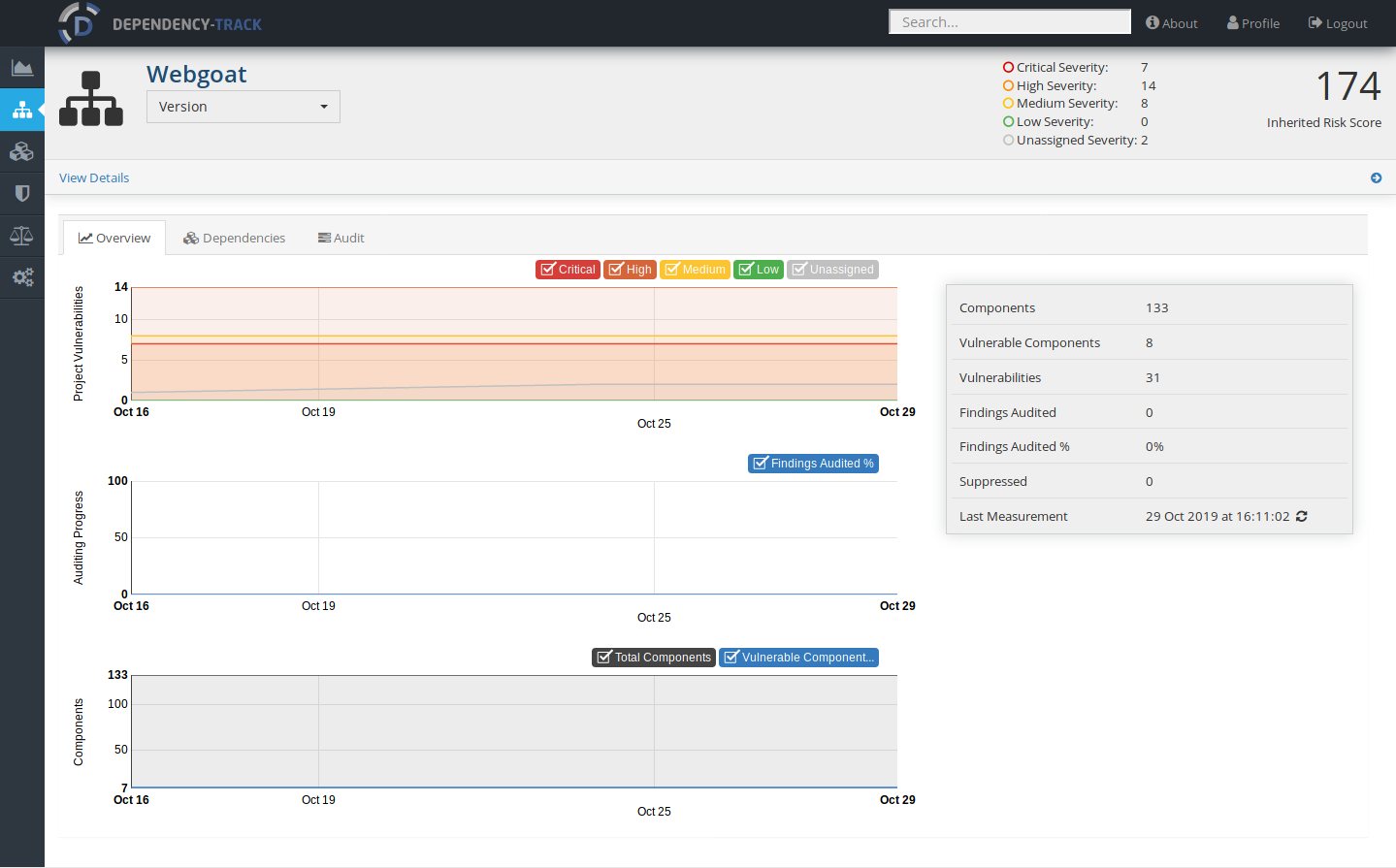This screenshot has width=1396, height=868.
Task: Open the Components cubes icon in sidebar
Action: click(21, 152)
